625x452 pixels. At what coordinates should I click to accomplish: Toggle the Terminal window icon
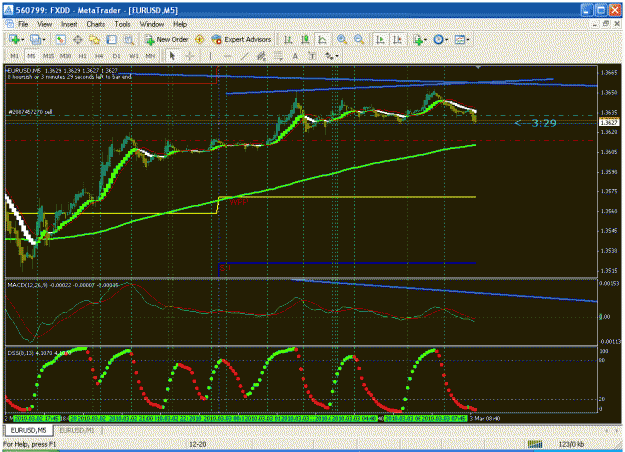[x=112, y=39]
